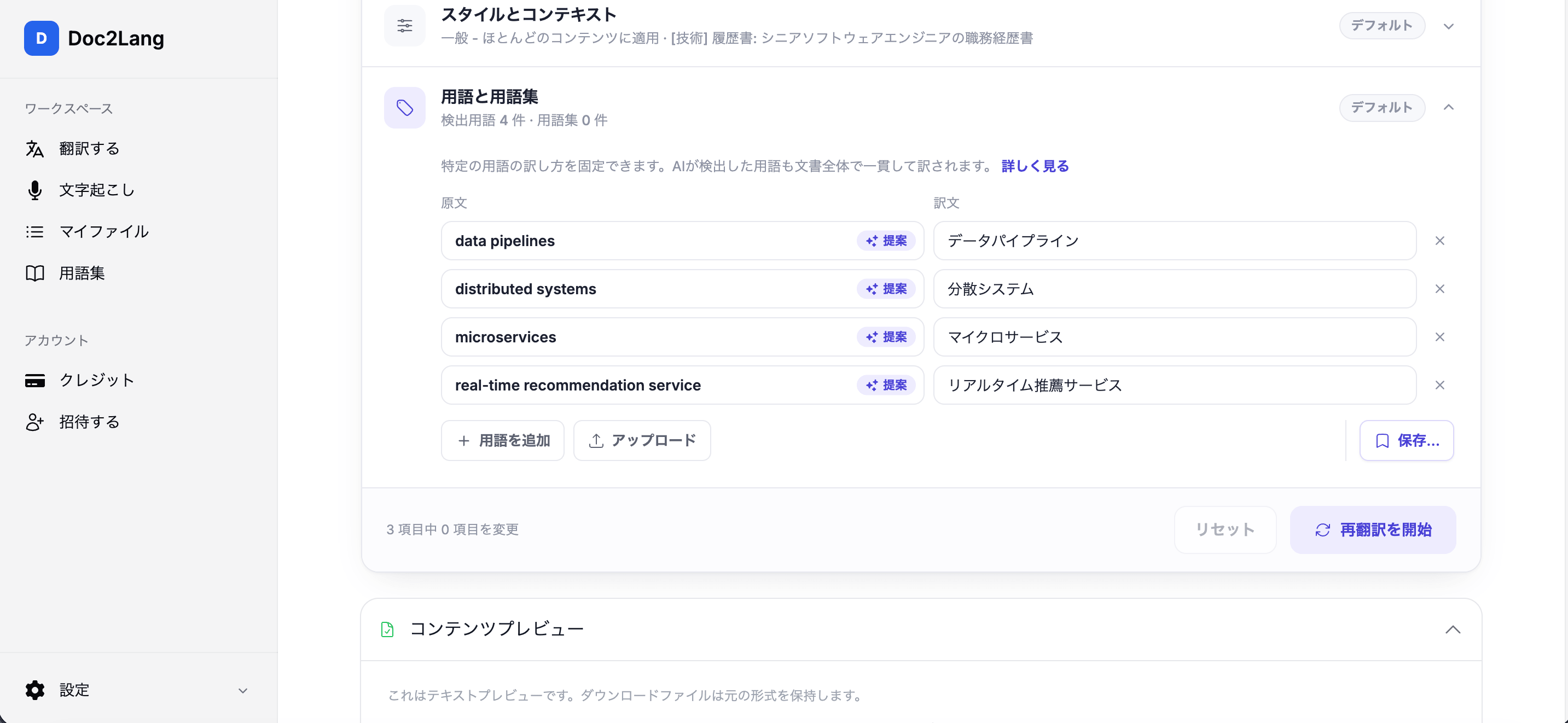
Task: Collapse the コンテンツプレビュー section chevron
Action: coord(1453,629)
